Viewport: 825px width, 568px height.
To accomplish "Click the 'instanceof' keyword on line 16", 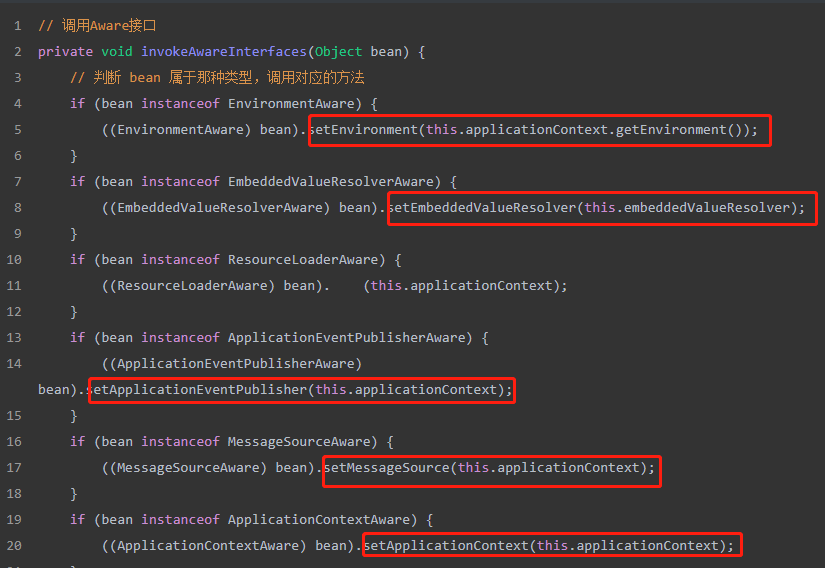I will 180,442.
